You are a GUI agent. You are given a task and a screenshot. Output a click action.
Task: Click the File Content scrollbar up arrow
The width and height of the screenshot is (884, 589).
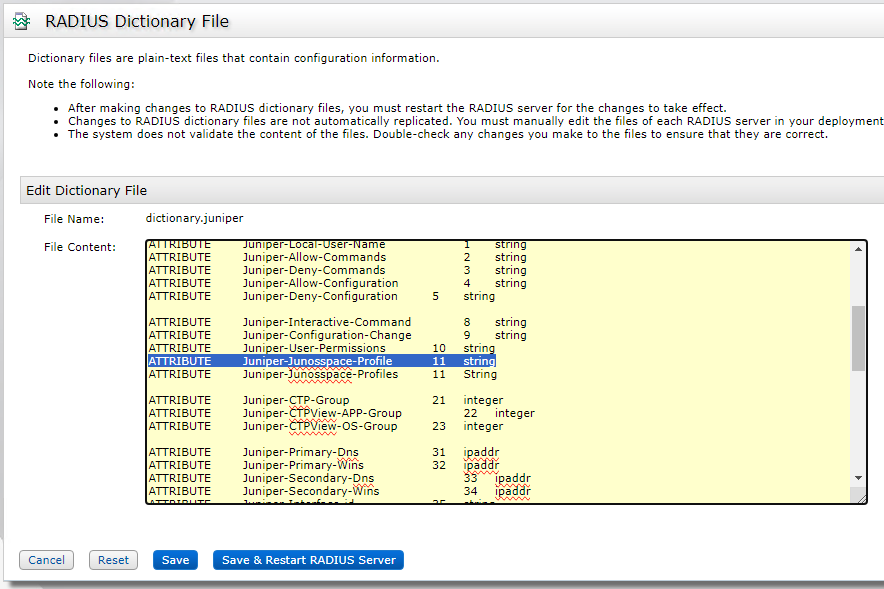[858, 249]
